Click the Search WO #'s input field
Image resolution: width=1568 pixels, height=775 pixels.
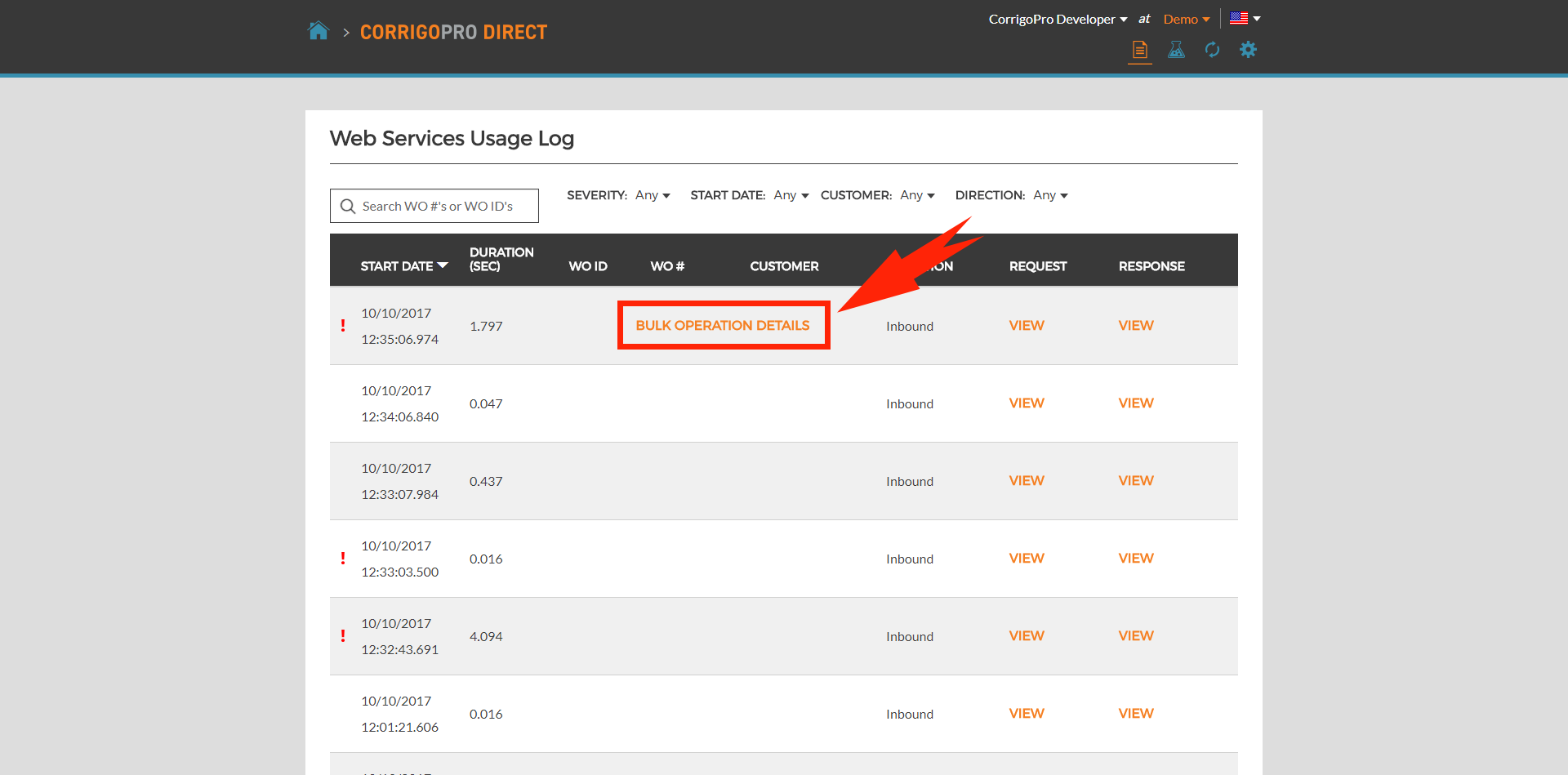coord(434,206)
